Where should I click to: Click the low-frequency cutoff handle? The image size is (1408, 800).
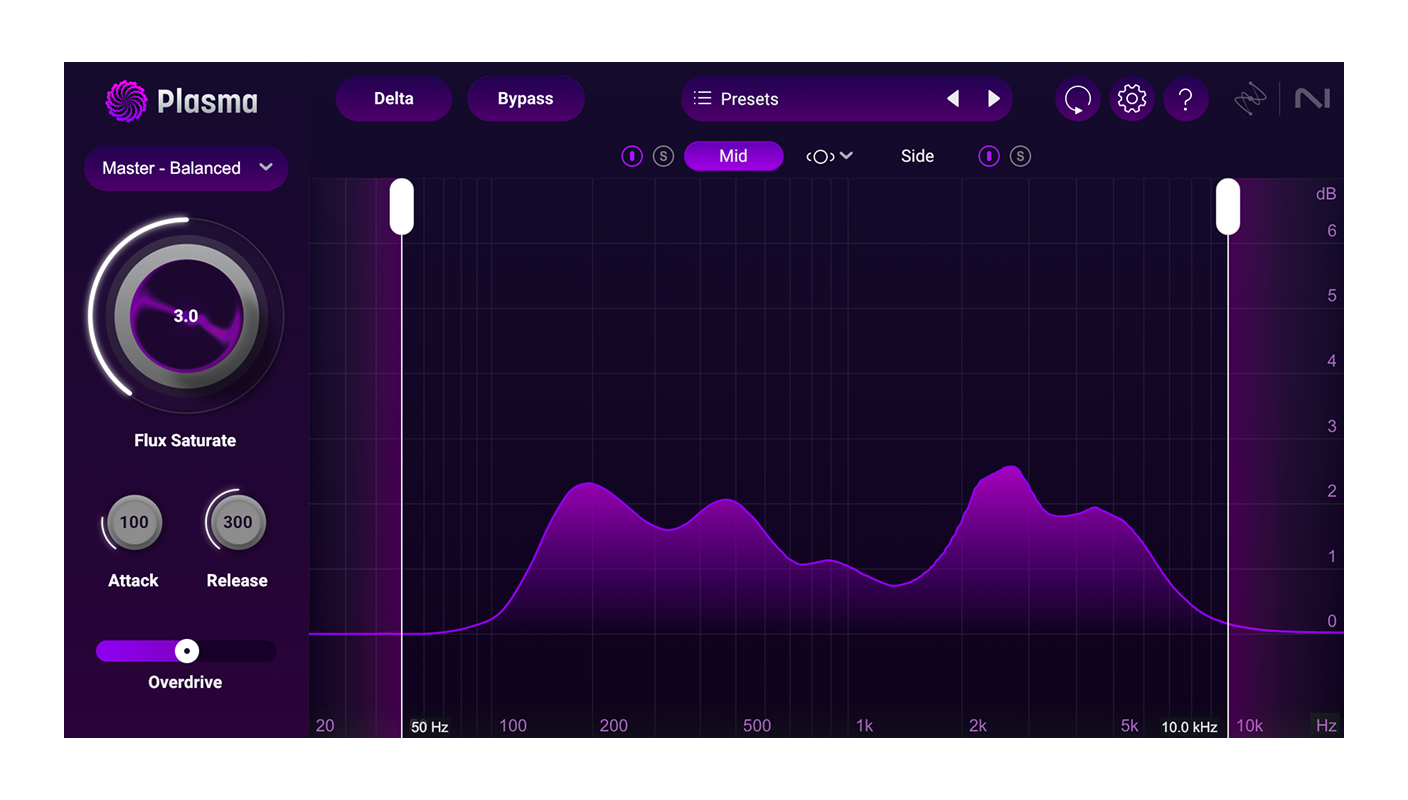402,207
